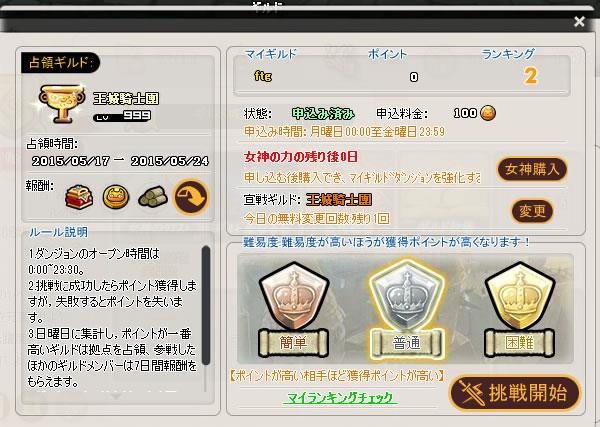Click the 女神購入 button

coord(532,169)
